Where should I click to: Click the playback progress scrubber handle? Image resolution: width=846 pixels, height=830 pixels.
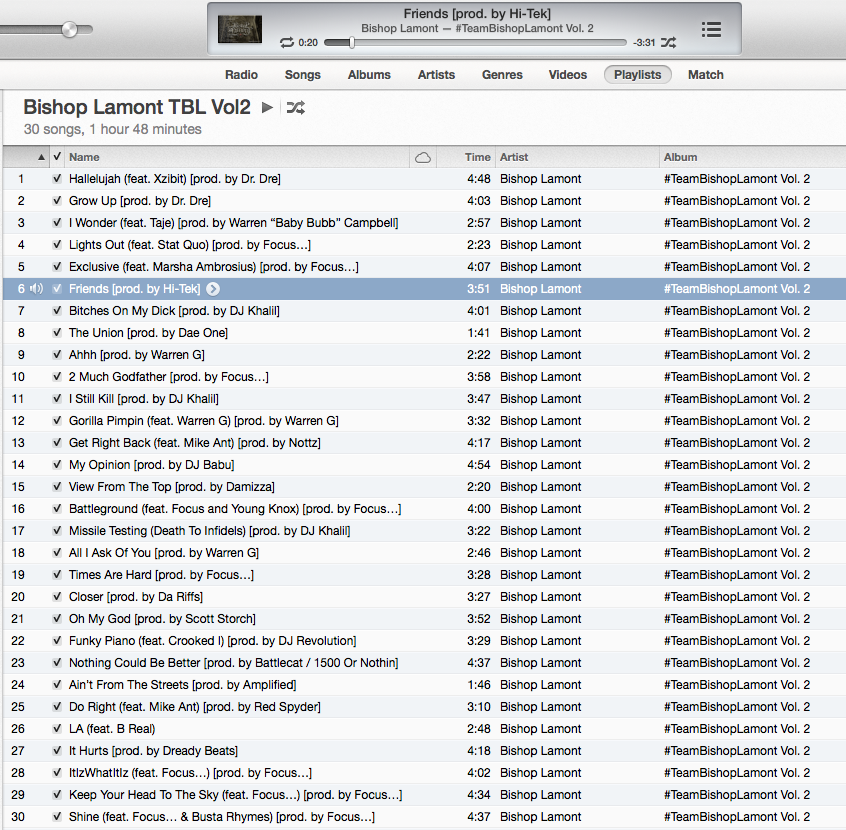point(352,43)
